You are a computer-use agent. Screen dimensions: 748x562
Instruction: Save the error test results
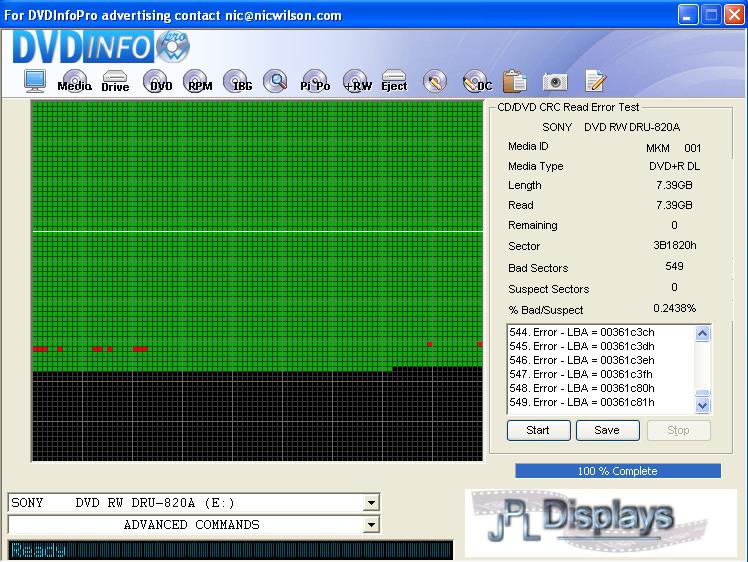click(x=607, y=430)
